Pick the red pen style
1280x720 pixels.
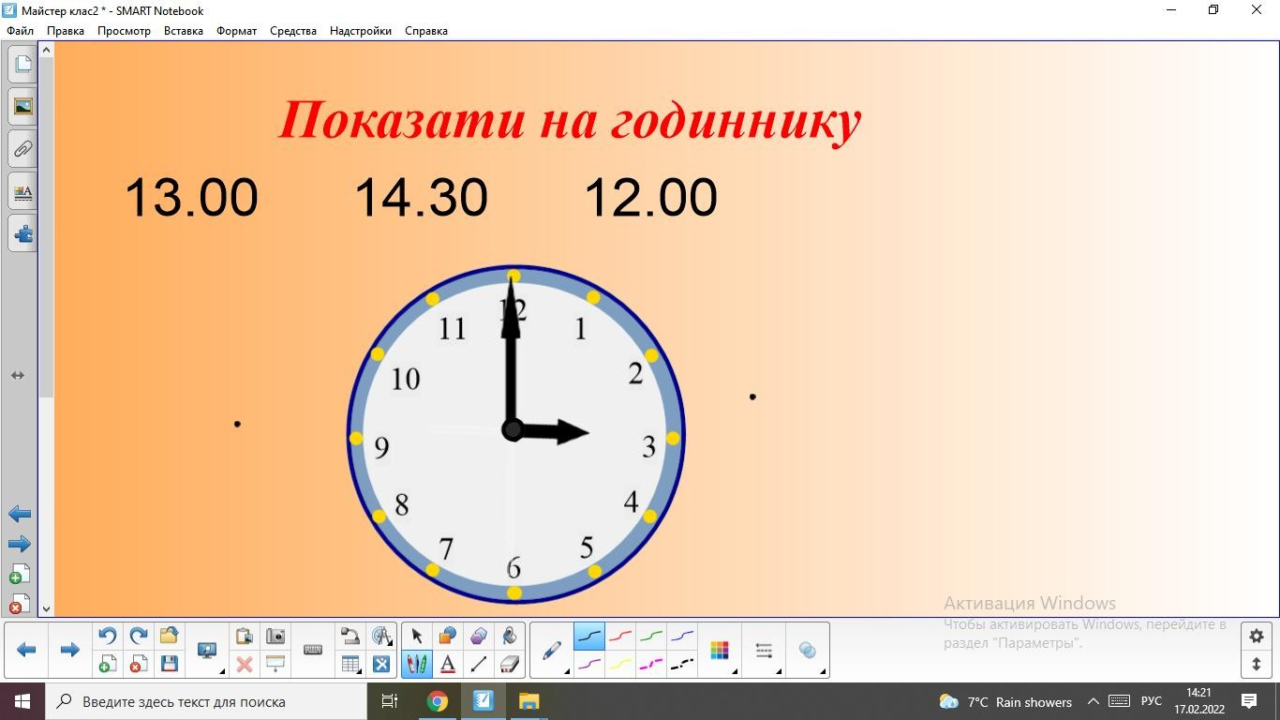(620, 636)
